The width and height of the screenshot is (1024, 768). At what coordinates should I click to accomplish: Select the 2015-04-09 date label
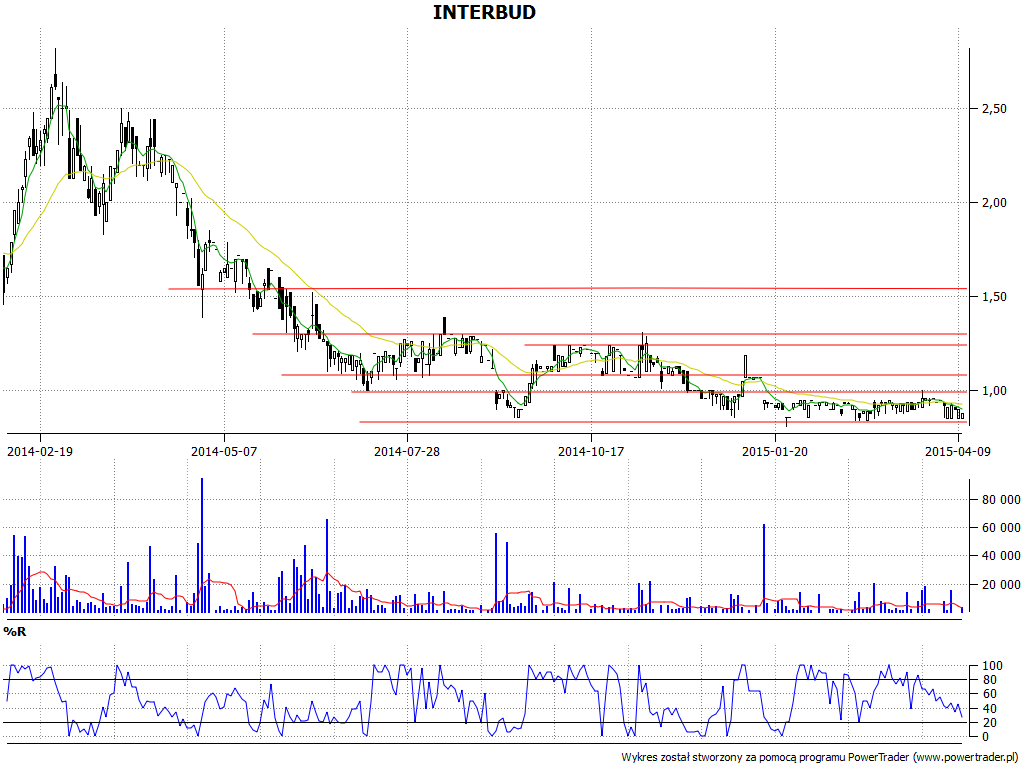click(958, 451)
